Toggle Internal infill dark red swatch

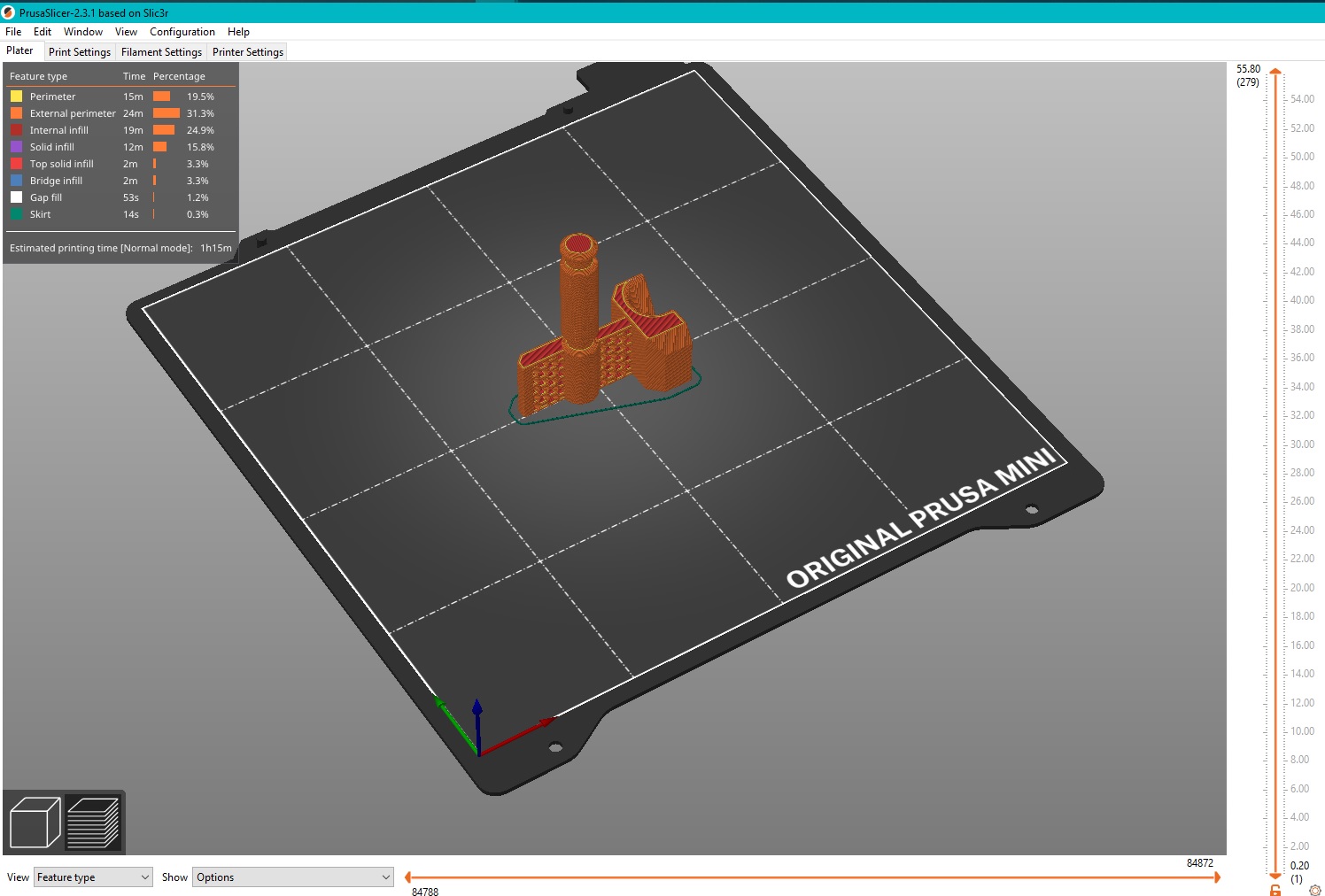pyautogui.click(x=16, y=130)
